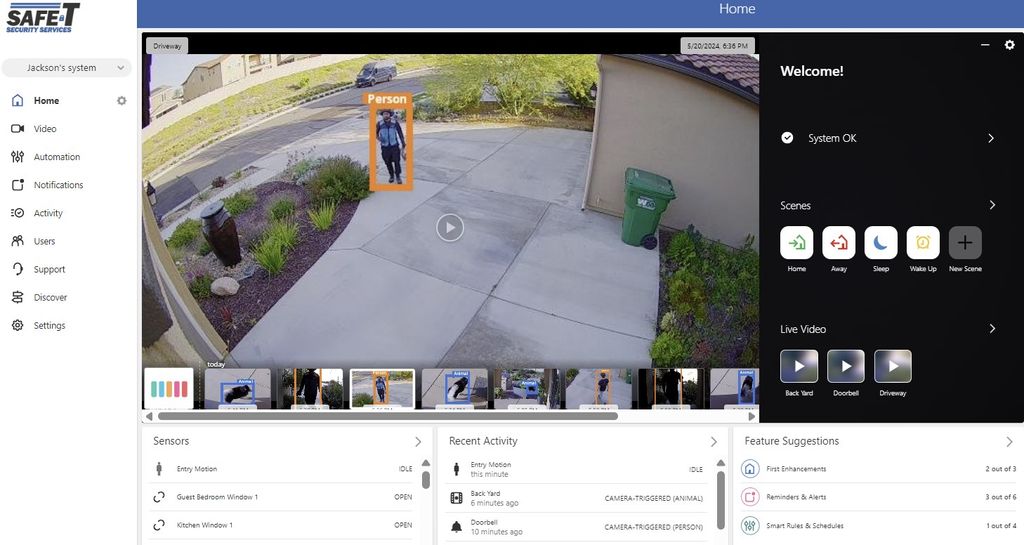This screenshot has height=545, width=1024.
Task: Open Automation in the sidebar
Action: 56,157
